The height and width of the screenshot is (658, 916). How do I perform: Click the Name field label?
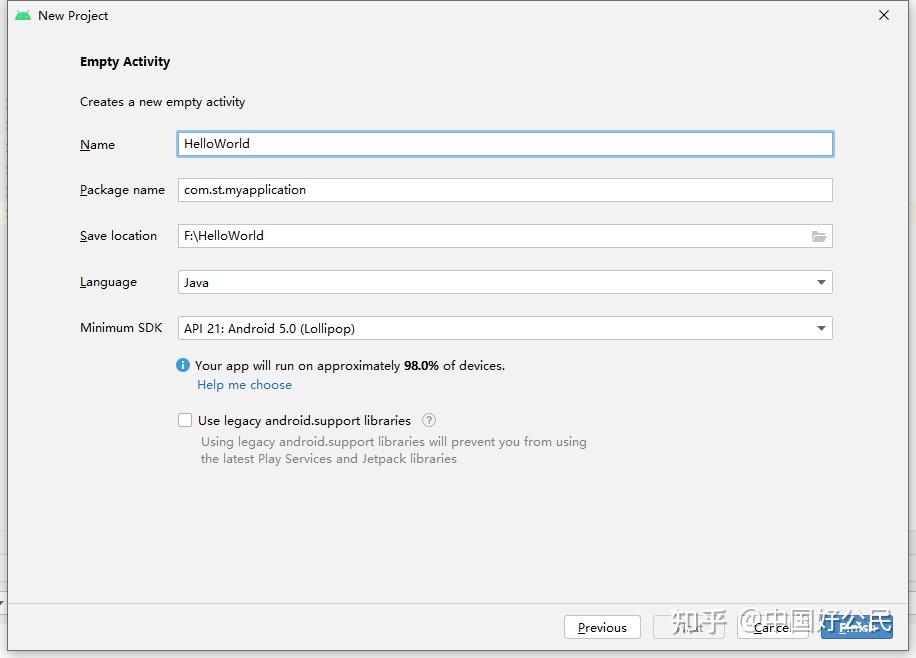pyautogui.click(x=97, y=145)
